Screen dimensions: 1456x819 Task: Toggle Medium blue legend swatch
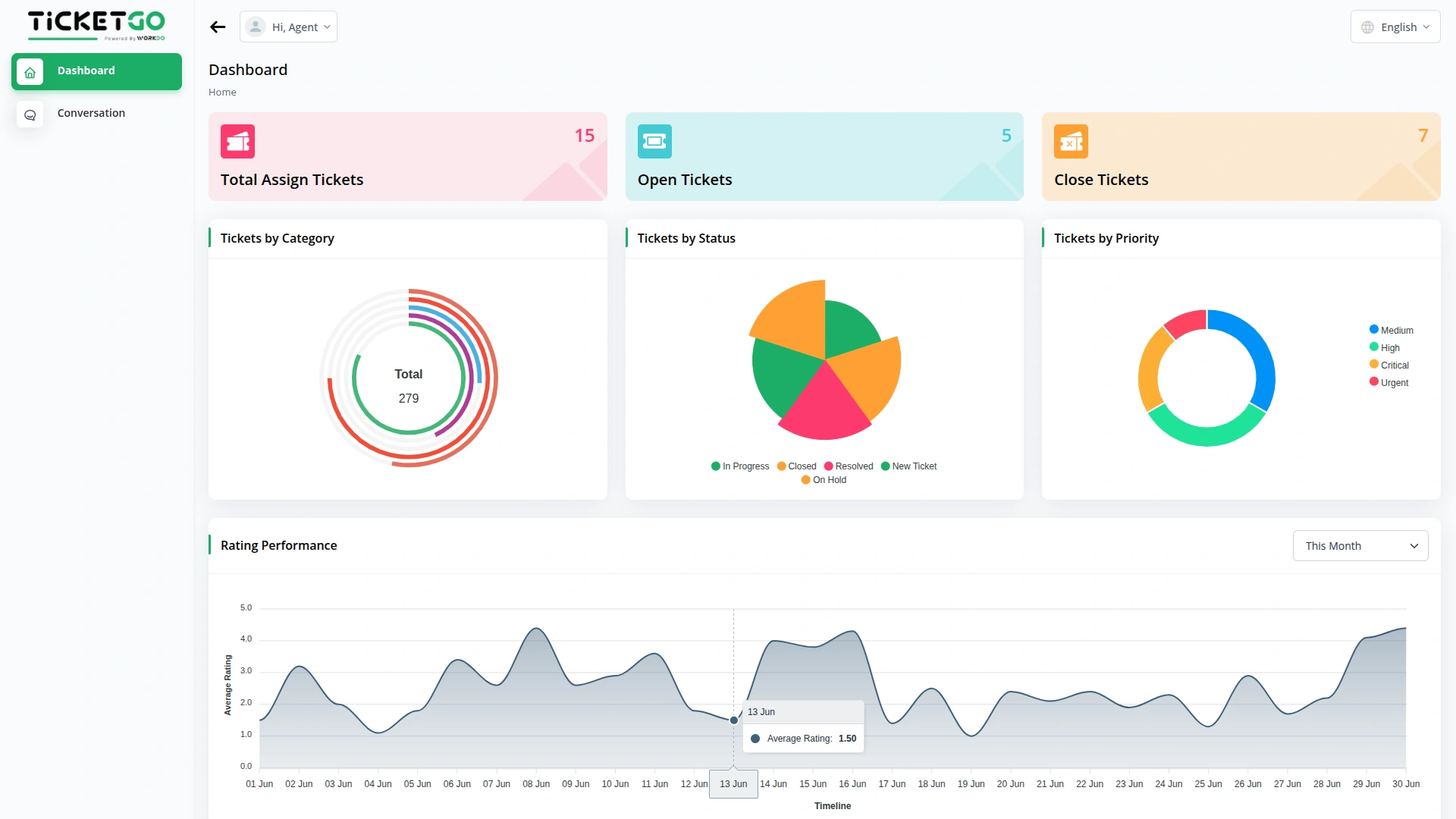1373,329
